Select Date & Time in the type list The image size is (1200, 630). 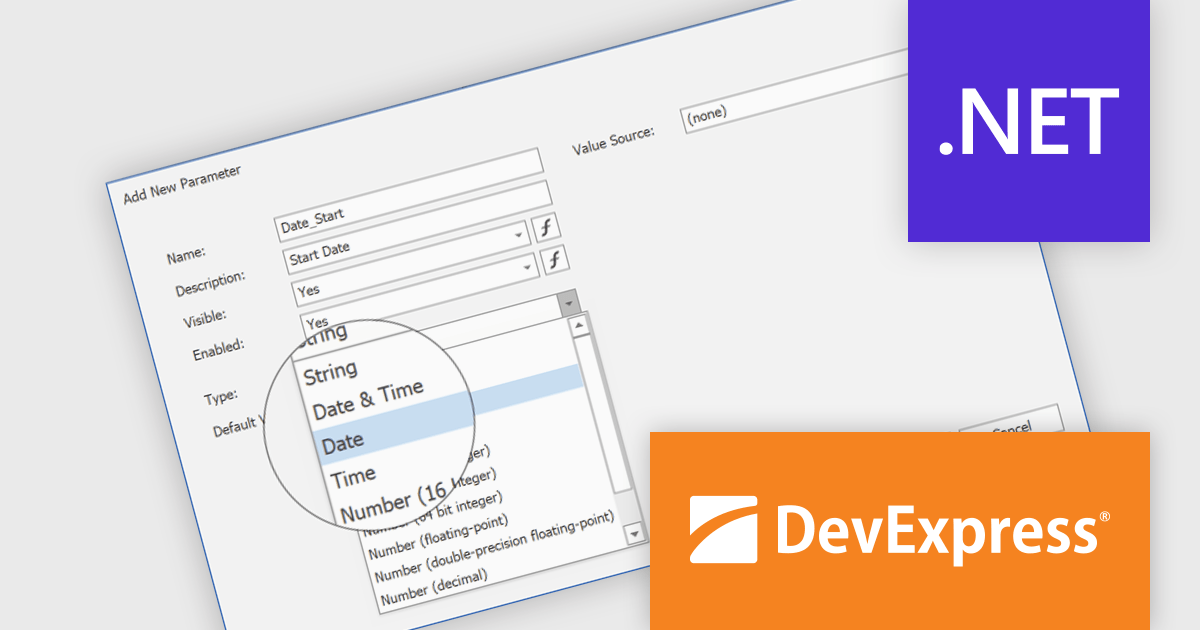tap(368, 399)
